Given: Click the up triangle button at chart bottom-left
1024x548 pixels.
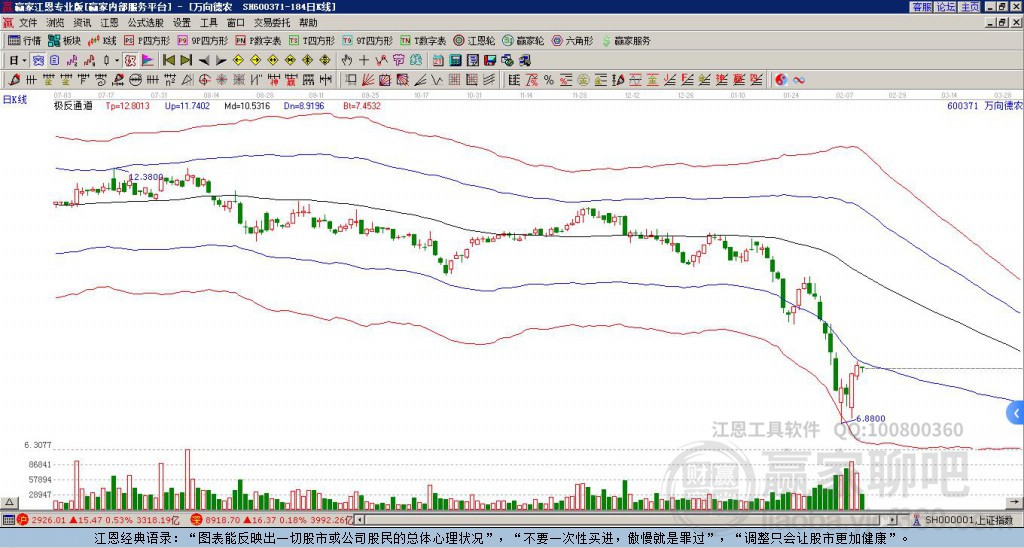Looking at the screenshot, I should (x=9, y=502).
